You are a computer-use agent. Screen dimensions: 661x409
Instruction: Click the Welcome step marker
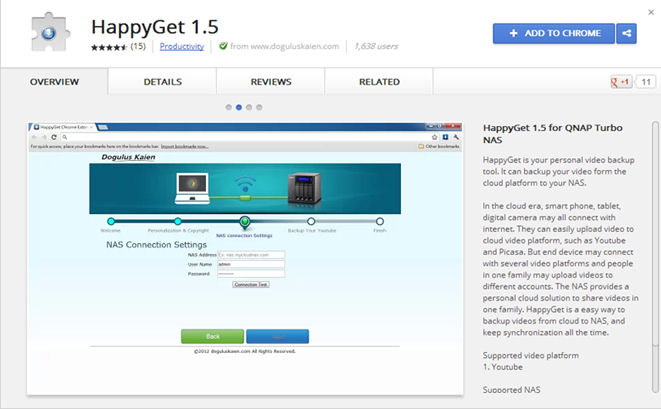(x=111, y=221)
